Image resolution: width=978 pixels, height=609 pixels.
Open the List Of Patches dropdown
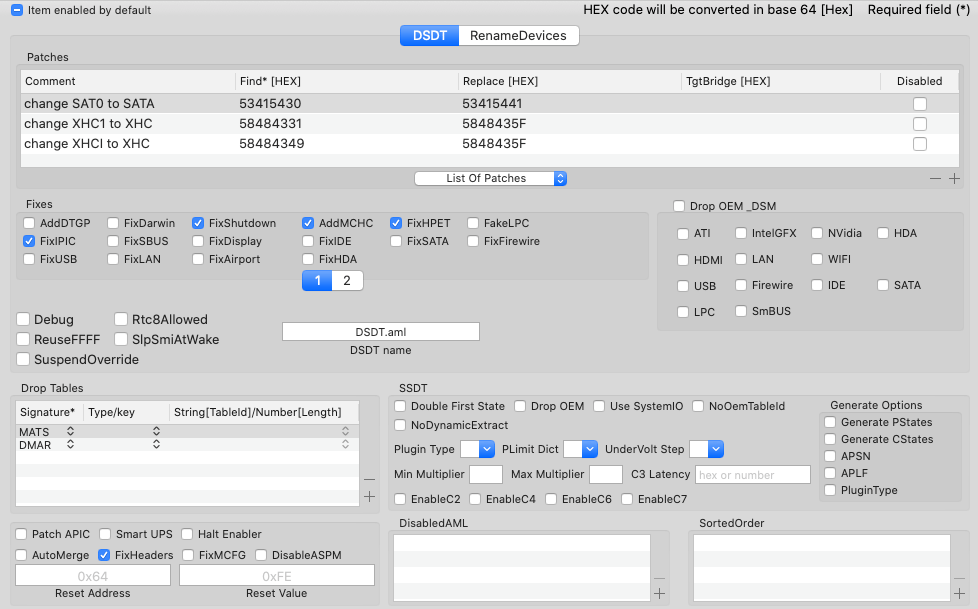click(x=491, y=178)
